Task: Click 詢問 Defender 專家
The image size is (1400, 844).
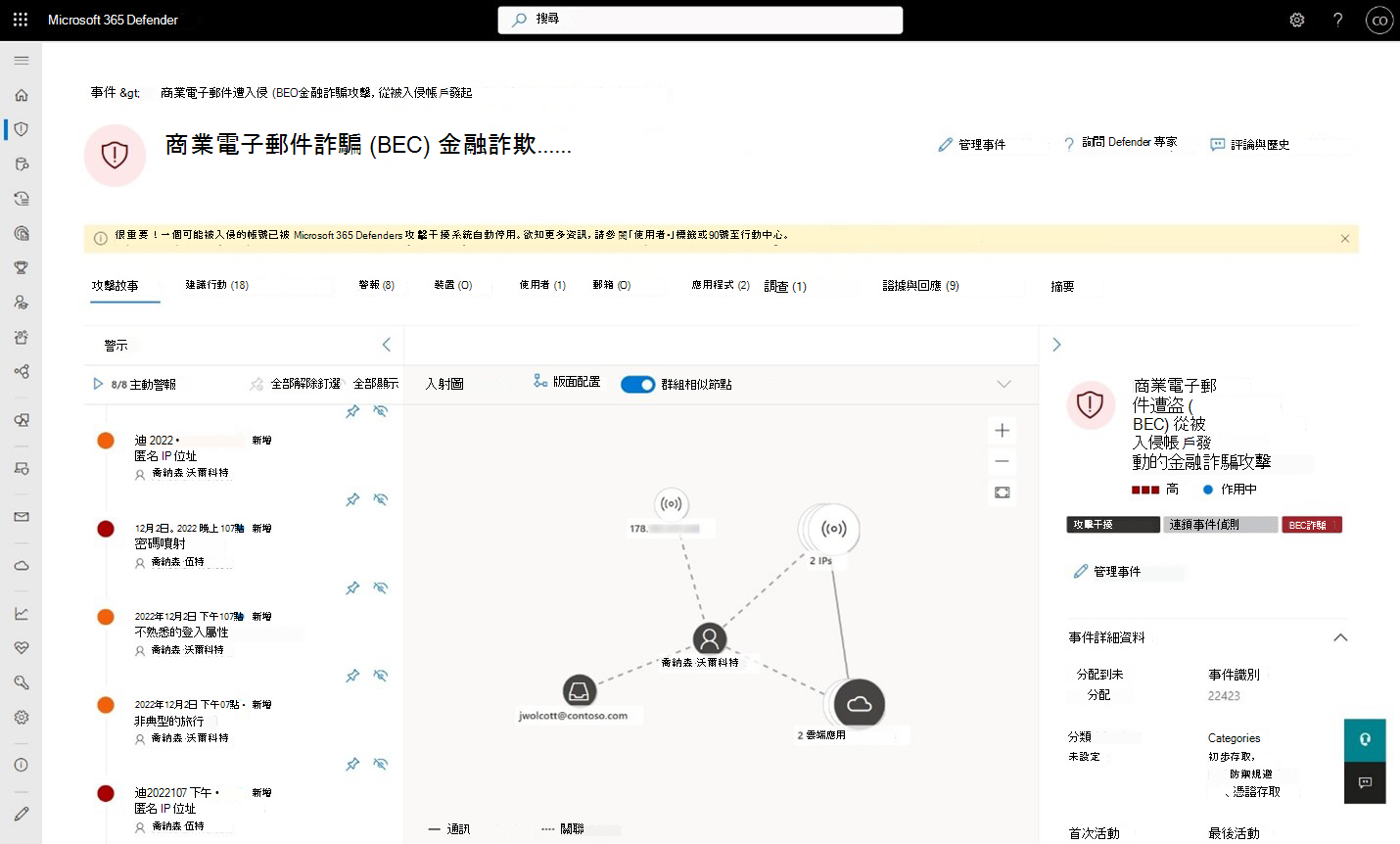Action: pos(1120,143)
